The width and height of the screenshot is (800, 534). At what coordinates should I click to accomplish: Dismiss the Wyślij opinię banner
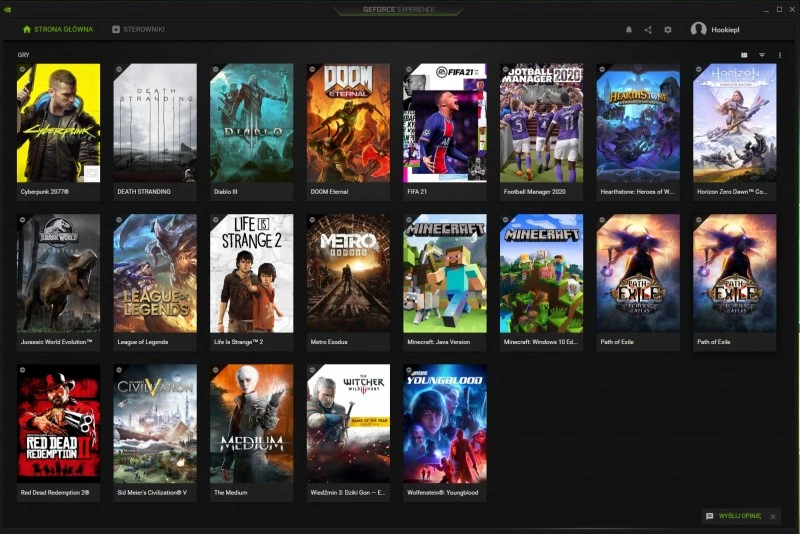[773, 517]
